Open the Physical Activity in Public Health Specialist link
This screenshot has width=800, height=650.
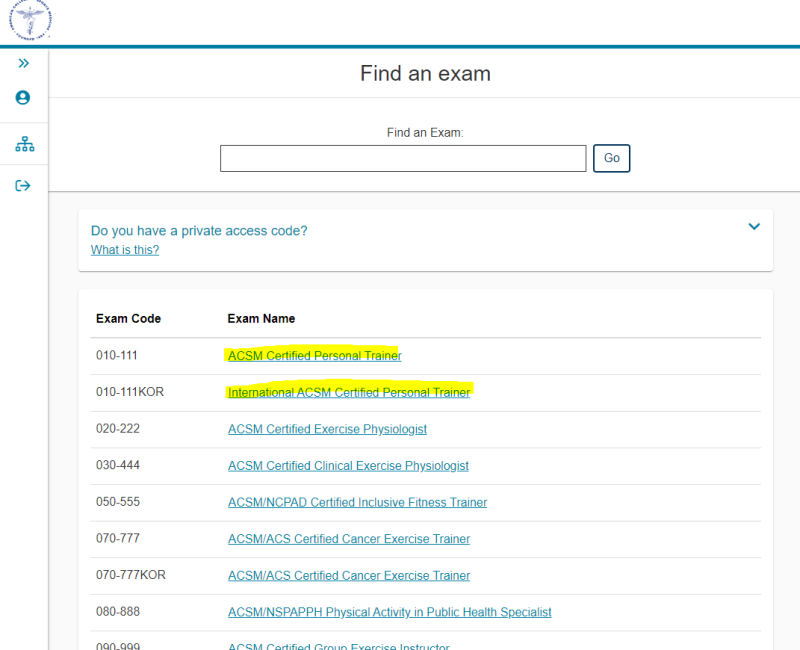point(390,612)
